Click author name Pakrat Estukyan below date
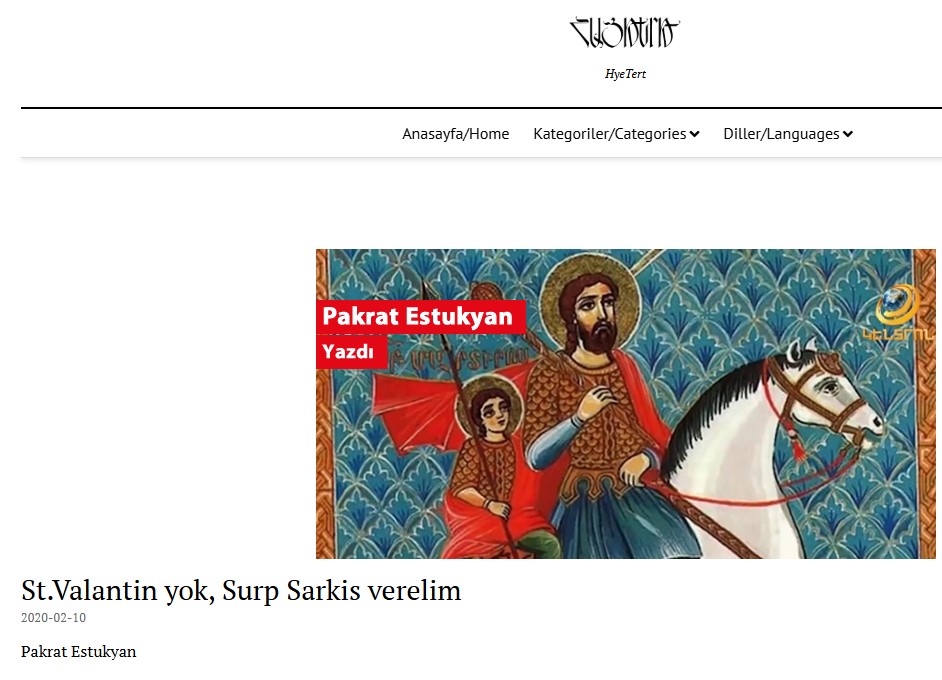Viewport: 942px width, 680px height. pyautogui.click(x=79, y=652)
